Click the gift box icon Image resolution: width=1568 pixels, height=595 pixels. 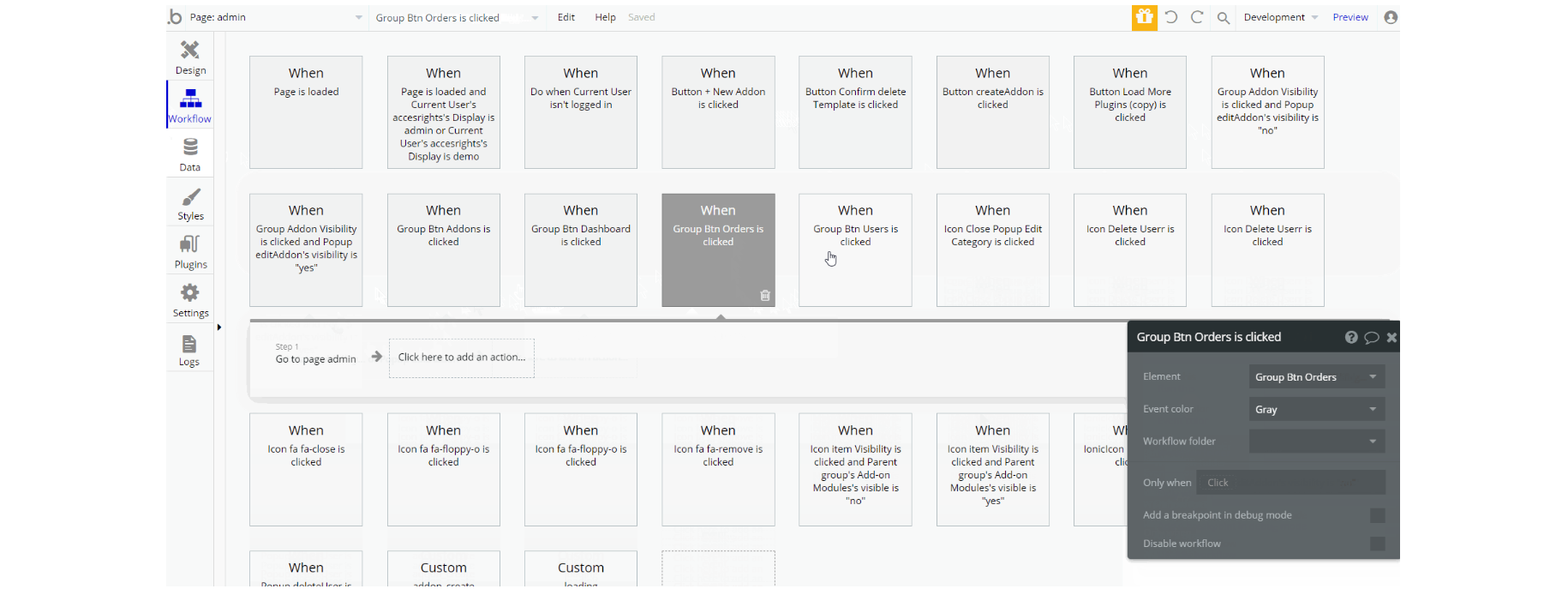click(x=1144, y=17)
